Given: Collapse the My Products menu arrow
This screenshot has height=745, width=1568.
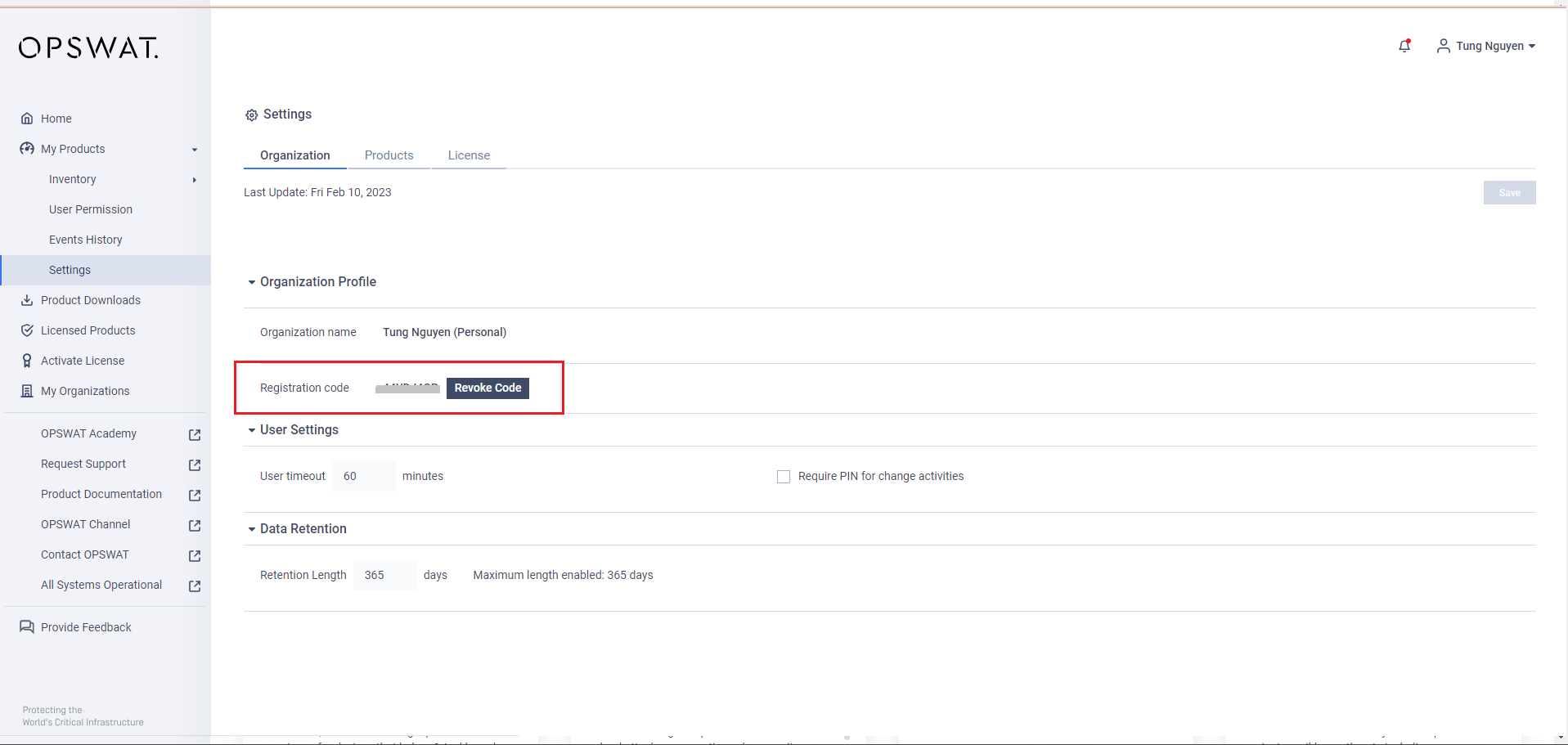Looking at the screenshot, I should click(x=195, y=150).
